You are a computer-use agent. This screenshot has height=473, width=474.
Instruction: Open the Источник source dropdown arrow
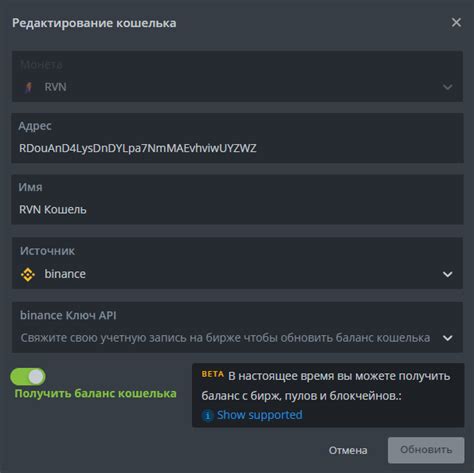click(447, 274)
